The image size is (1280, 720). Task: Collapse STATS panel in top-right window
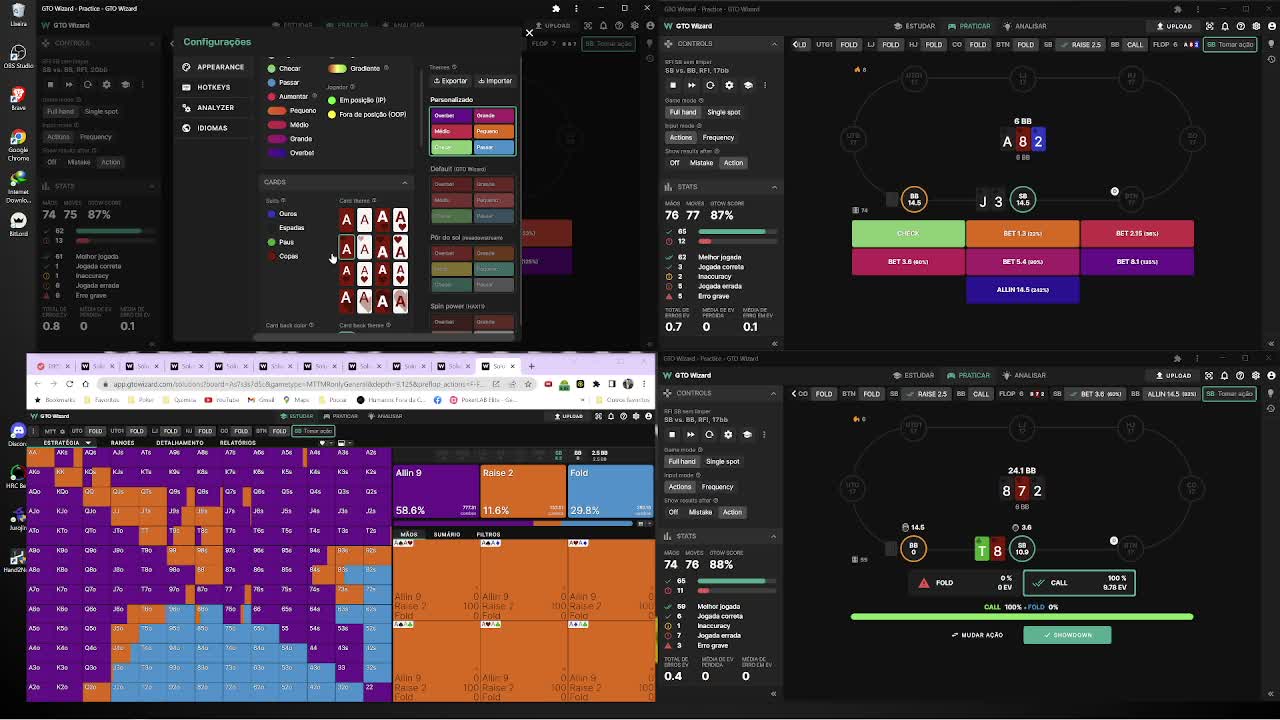[x=774, y=187]
